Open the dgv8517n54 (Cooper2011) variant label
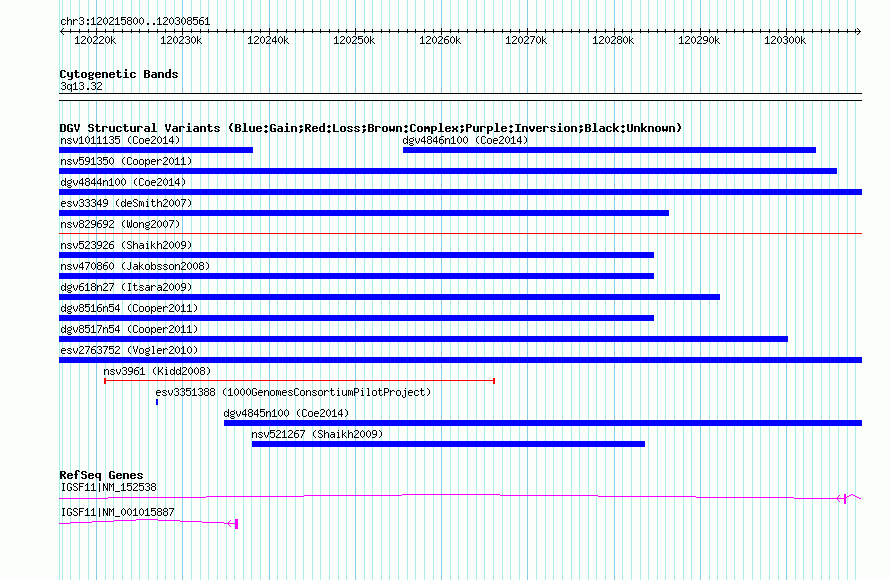The image size is (890, 580). tap(129, 329)
